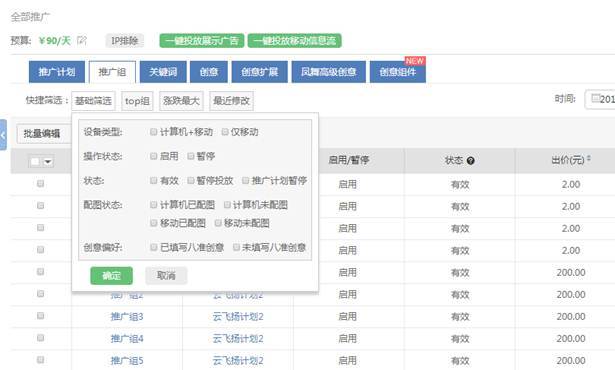Open the 推广组5 link

[127, 360]
